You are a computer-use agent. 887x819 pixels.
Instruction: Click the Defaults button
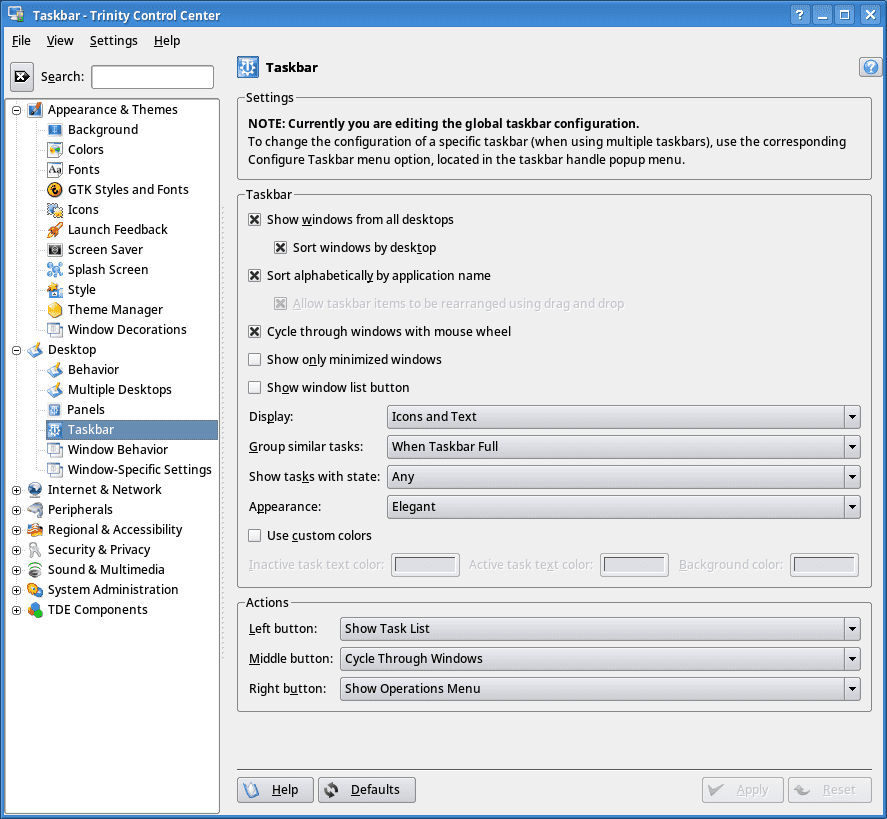367,790
